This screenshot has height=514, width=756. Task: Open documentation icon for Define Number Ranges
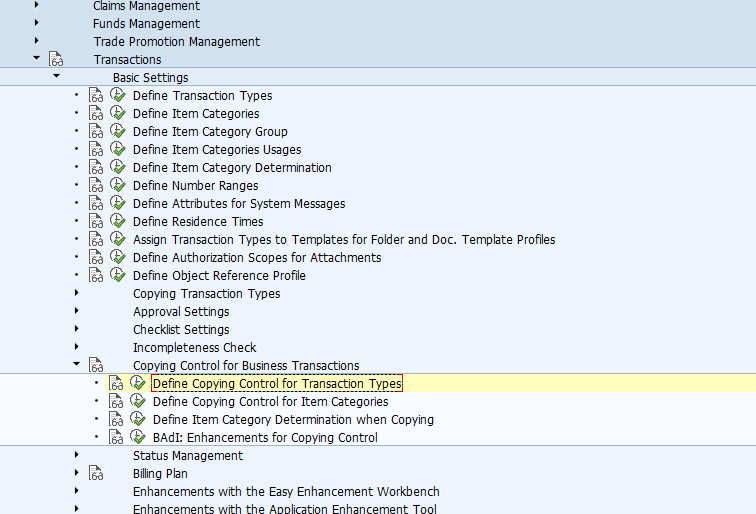[x=96, y=185]
